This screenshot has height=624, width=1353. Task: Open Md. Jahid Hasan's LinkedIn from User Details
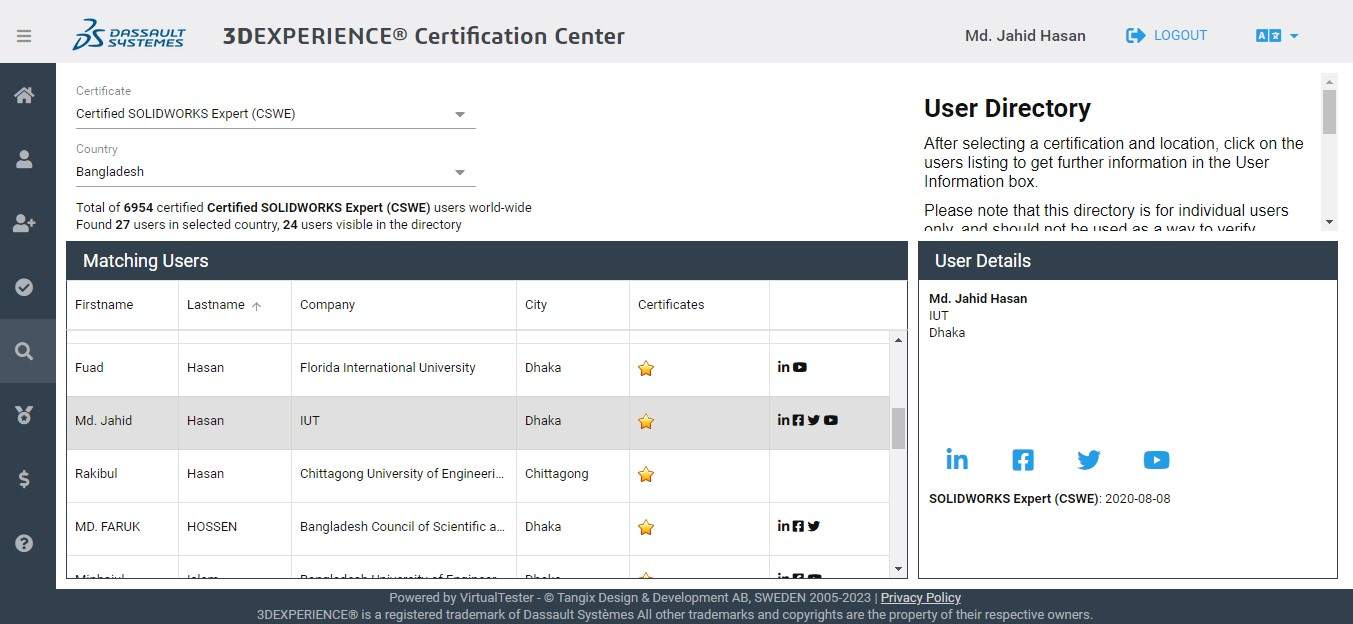[956, 460]
